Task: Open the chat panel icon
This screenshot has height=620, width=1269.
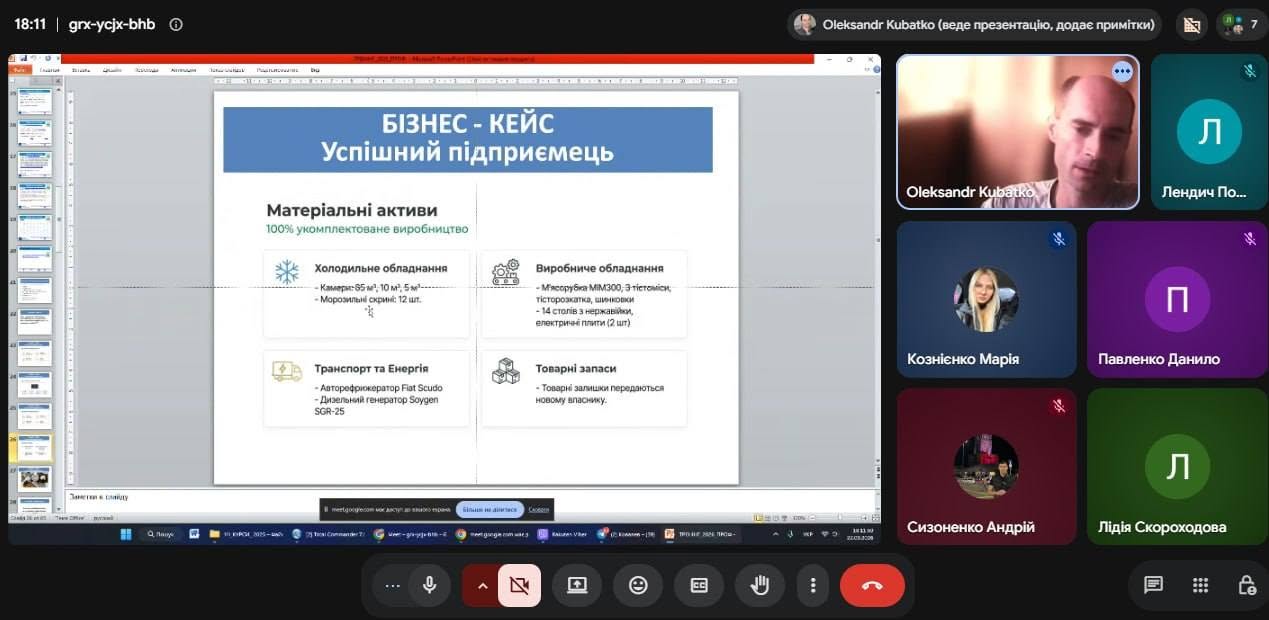Action: [x=1153, y=586]
